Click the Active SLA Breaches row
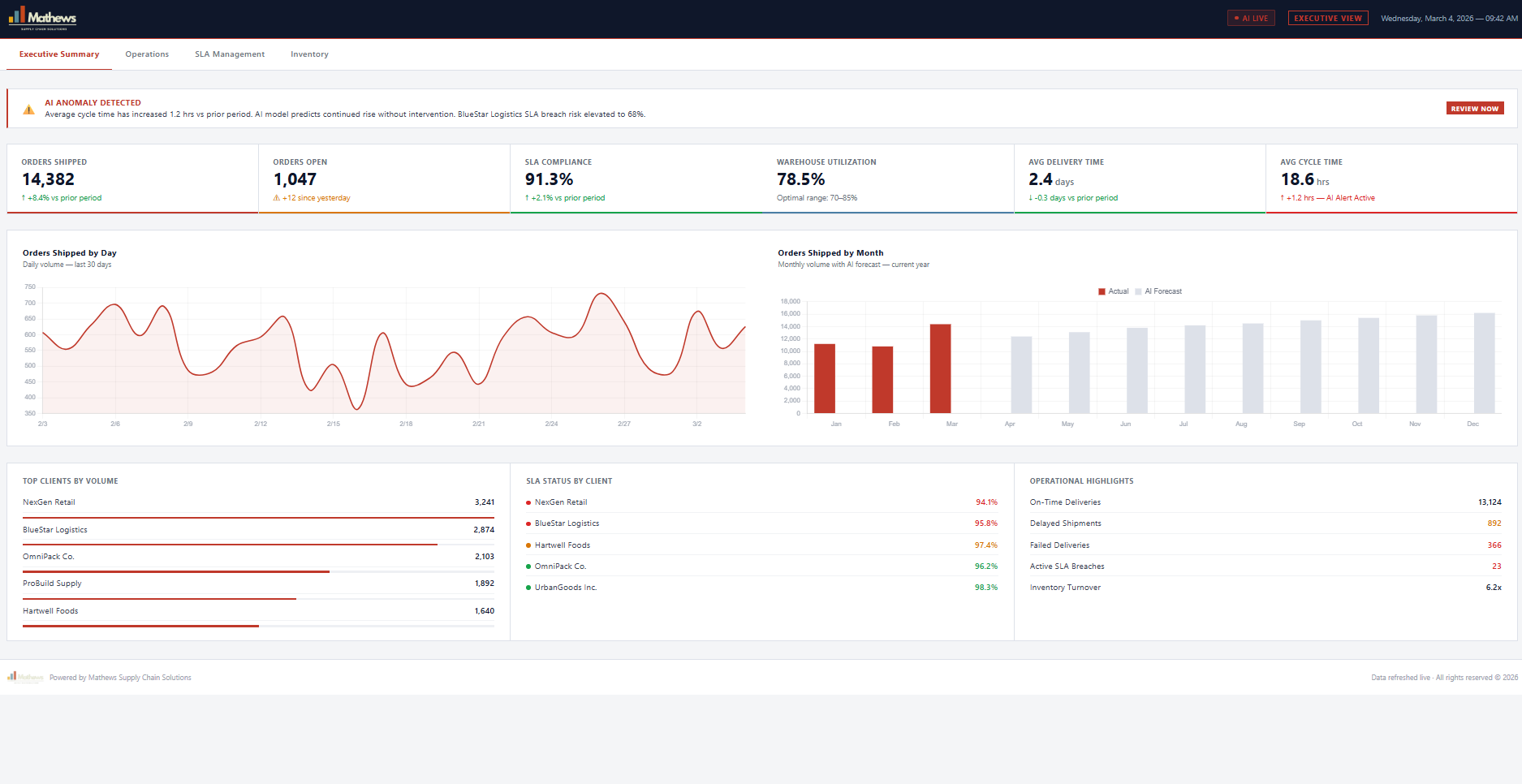Screen dimensions: 1522x784 coord(1265,566)
